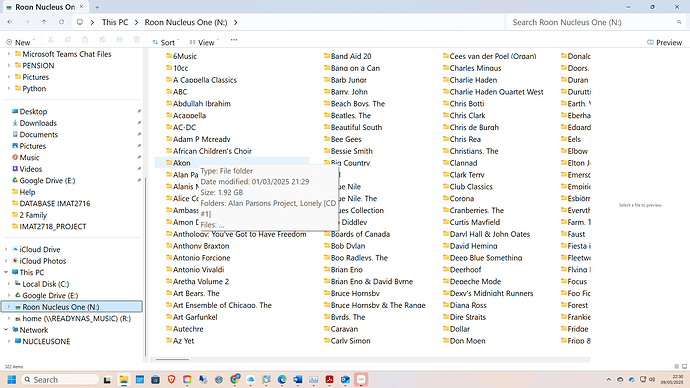Open a new File Explorer tab
This screenshot has width=690, height=388.
(x=97, y=7)
